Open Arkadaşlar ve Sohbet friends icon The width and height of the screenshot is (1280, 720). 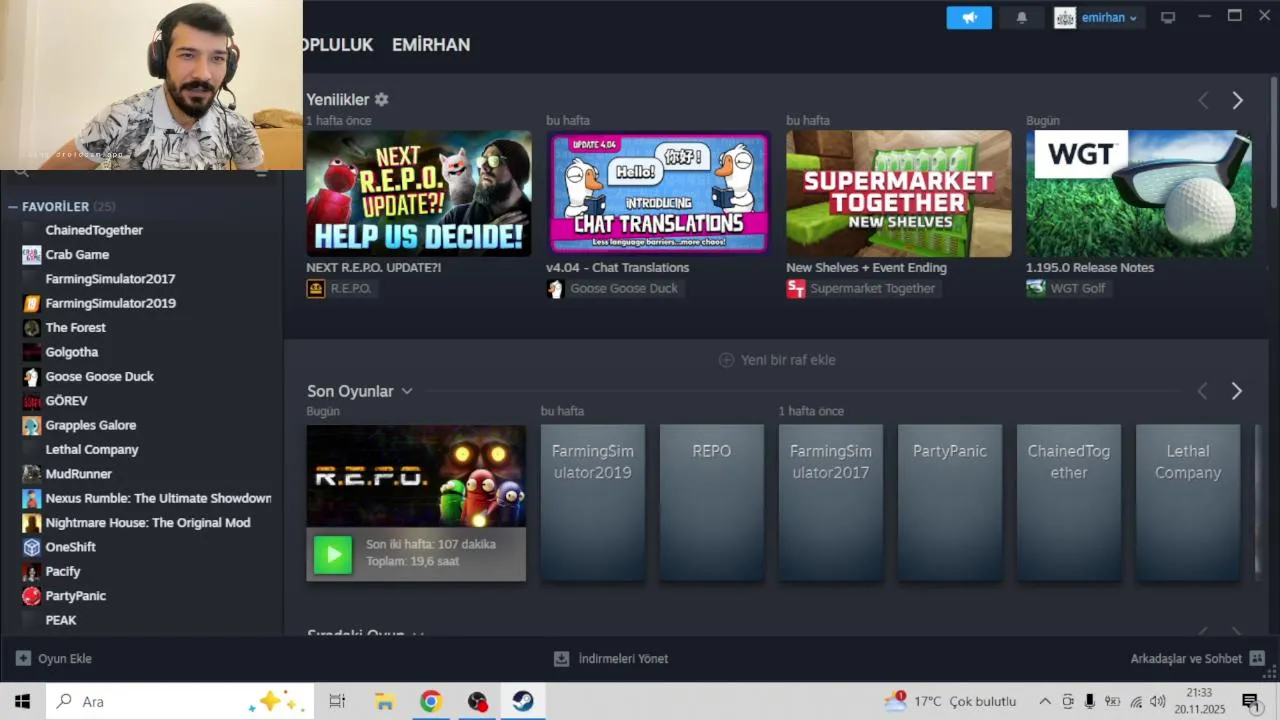pos(1257,658)
